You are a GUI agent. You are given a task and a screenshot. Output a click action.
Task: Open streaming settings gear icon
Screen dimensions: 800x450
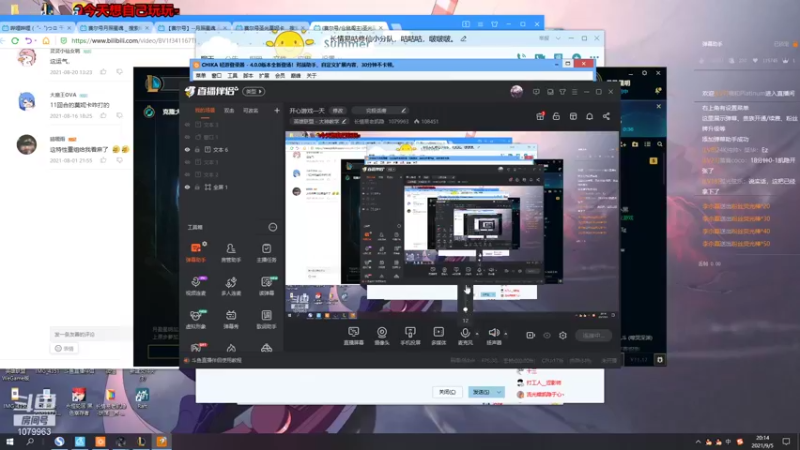(563, 335)
